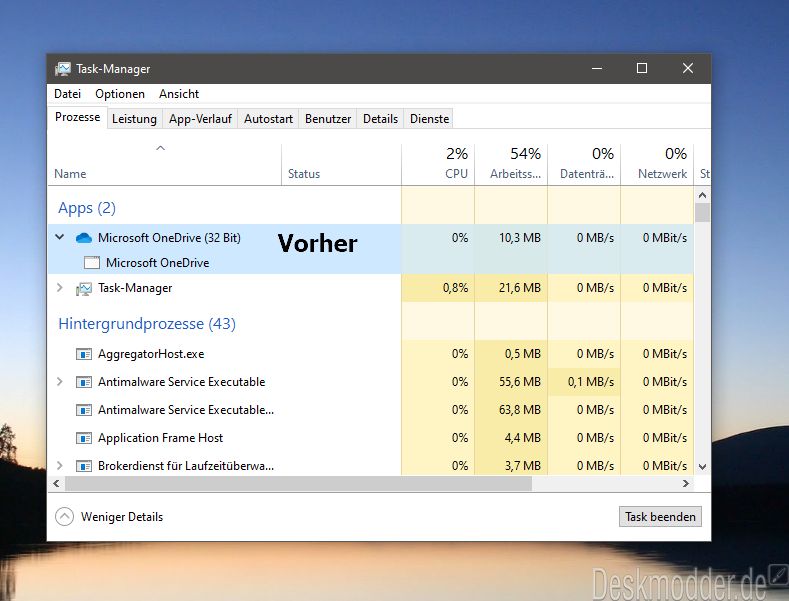The image size is (789, 601).
Task: Click the 4,4 MB memory value
Action: coord(522,438)
